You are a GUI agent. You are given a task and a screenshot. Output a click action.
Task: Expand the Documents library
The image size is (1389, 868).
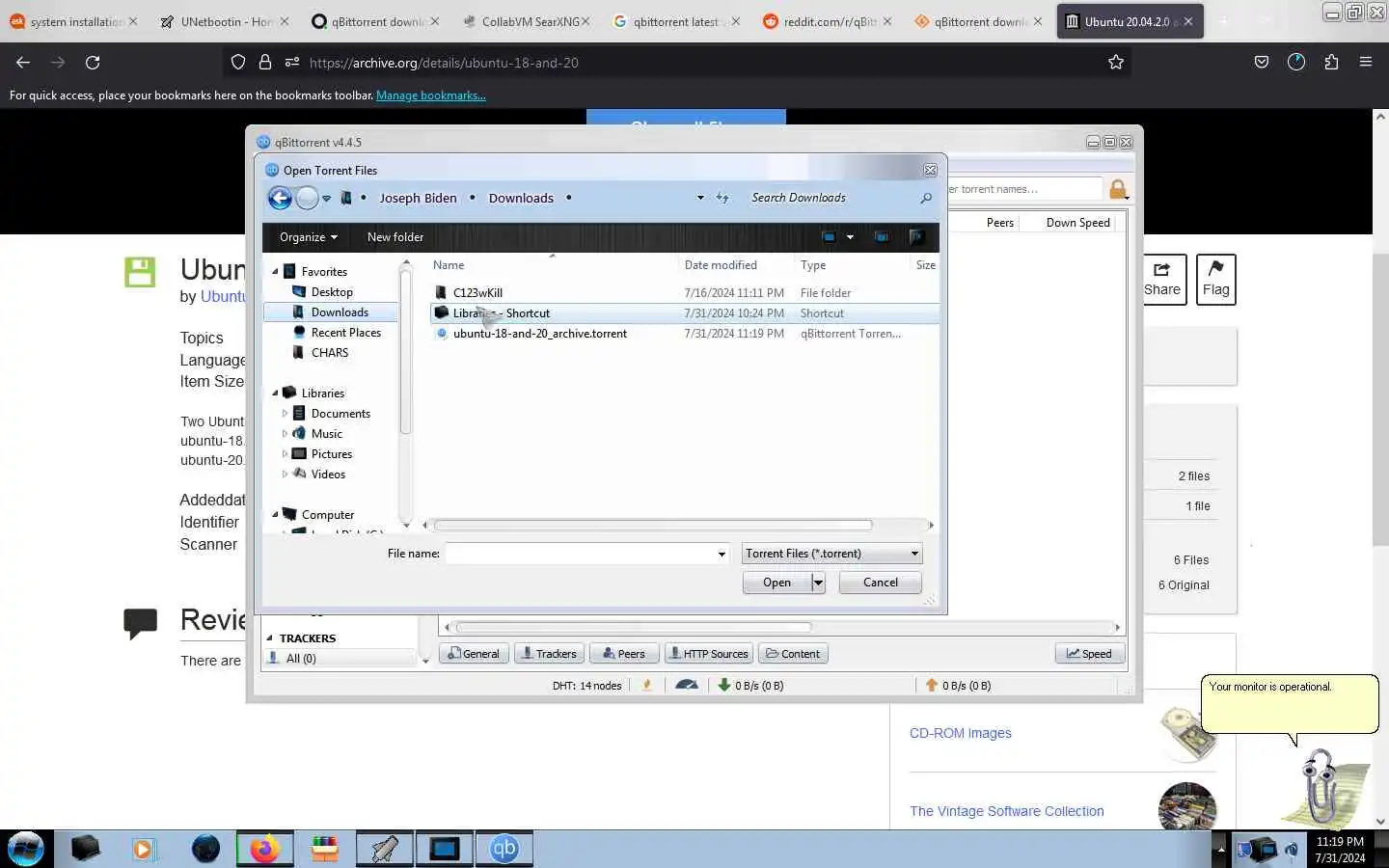point(285,414)
